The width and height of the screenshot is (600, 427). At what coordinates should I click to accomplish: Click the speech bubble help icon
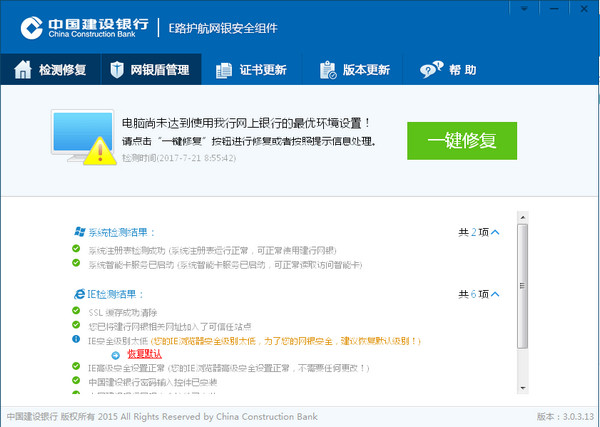(x=431, y=70)
